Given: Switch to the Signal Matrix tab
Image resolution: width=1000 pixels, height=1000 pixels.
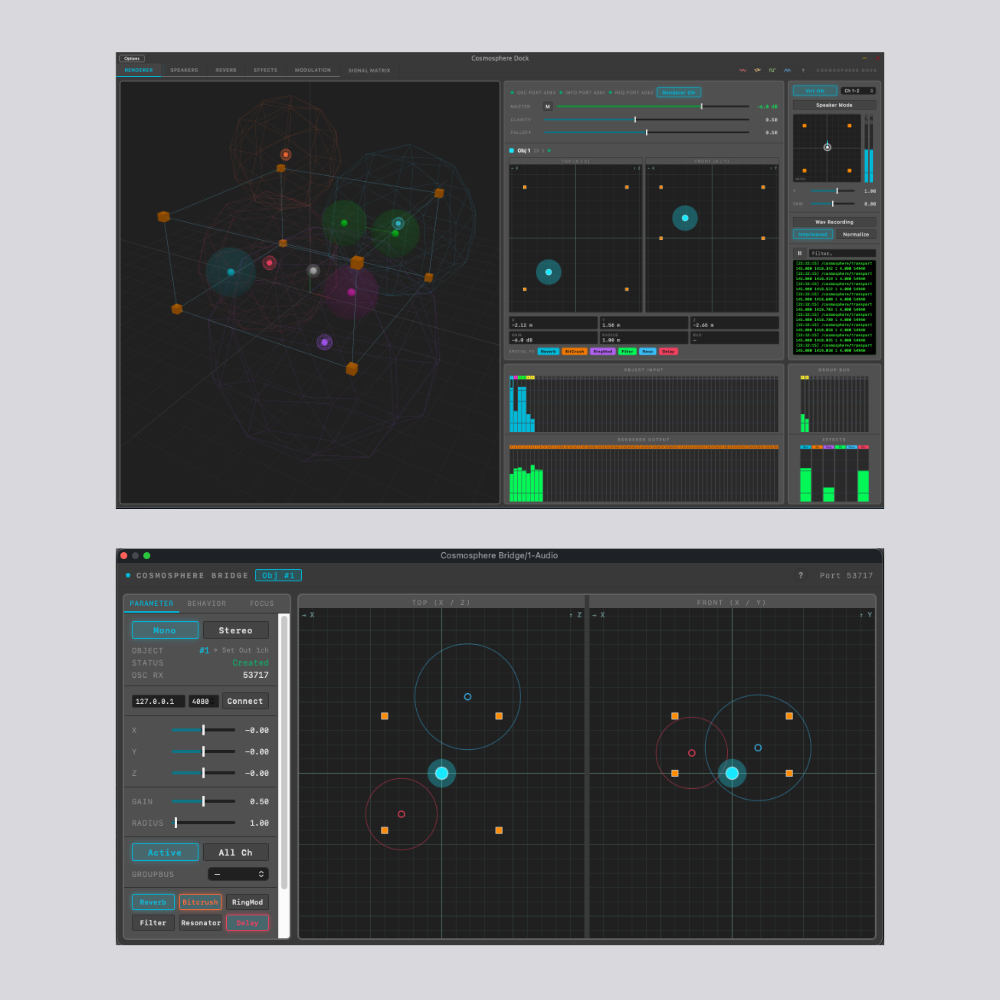Looking at the screenshot, I should (369, 70).
